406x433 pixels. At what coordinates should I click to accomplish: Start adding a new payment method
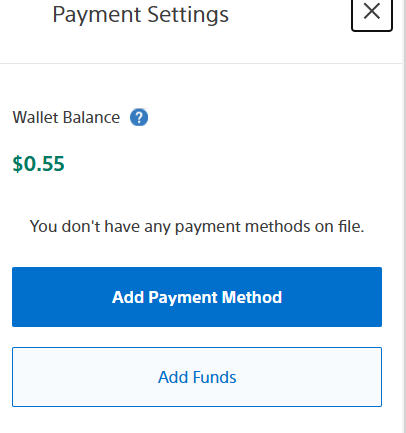(197, 297)
